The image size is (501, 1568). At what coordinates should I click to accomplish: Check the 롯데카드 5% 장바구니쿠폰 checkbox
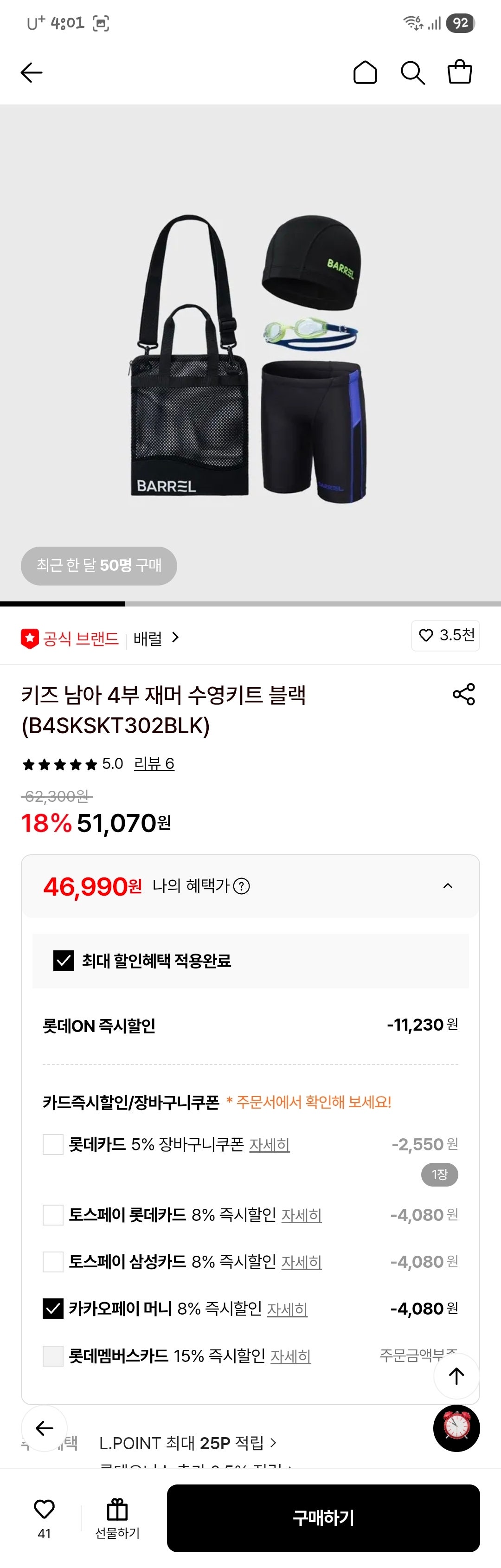click(x=53, y=1145)
